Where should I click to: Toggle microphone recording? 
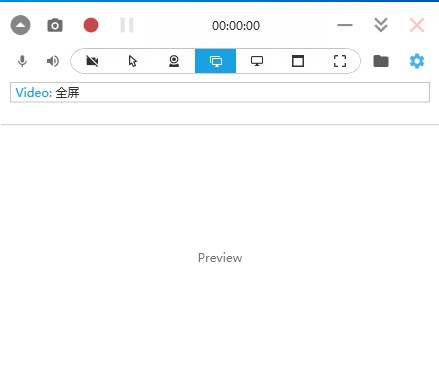(x=22, y=61)
